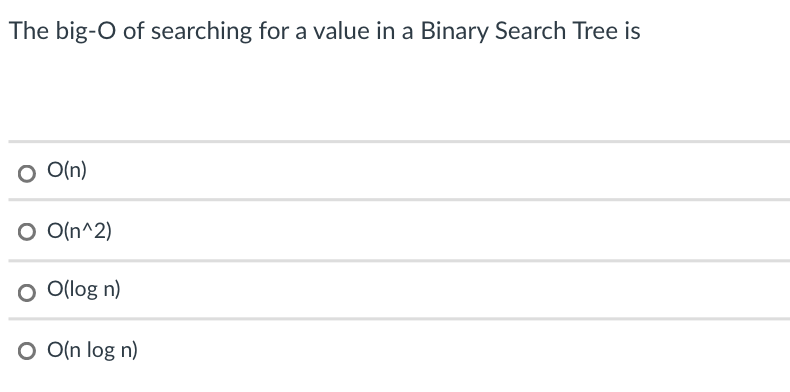The image size is (790, 392).
Task: Click the word 'is' ending the question
Action: (632, 30)
